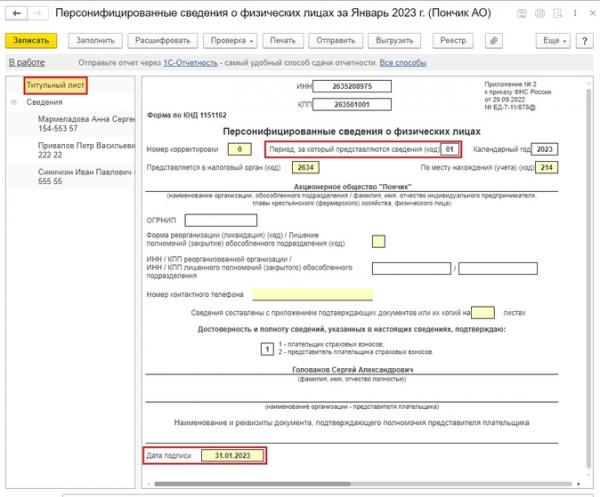The height and width of the screenshot is (497, 600).
Task: Click the Заполнить button
Action: click(x=95, y=41)
